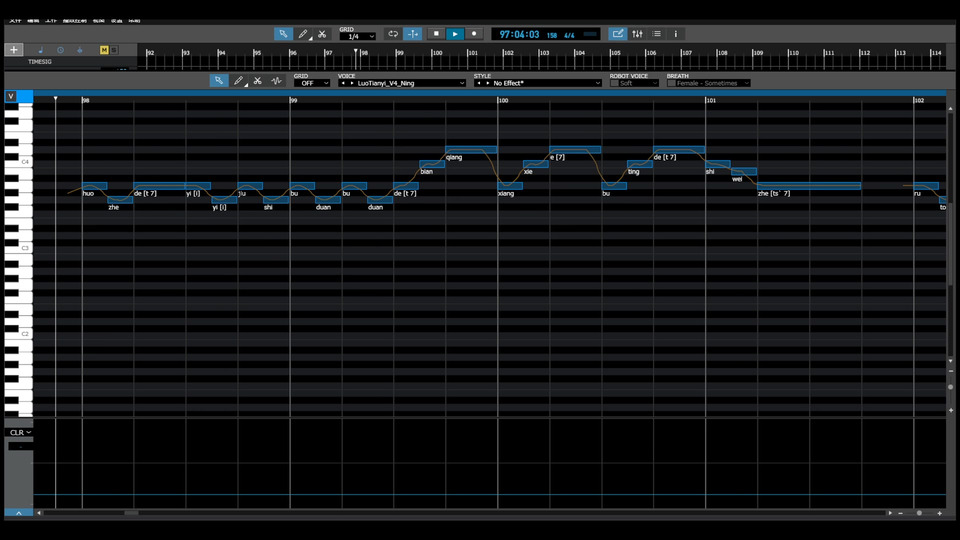Image resolution: width=960 pixels, height=540 pixels.
Task: Start recording with the record button
Action: tap(474, 34)
